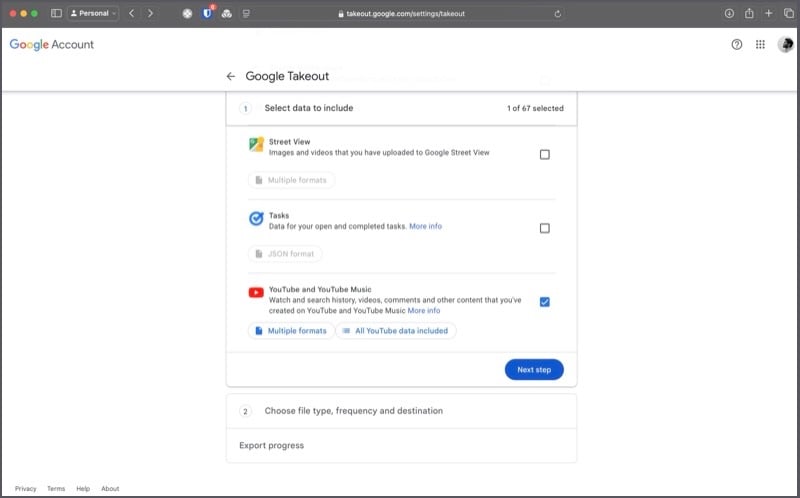Click the incognito-style extension icon in toolbar

coord(227,14)
